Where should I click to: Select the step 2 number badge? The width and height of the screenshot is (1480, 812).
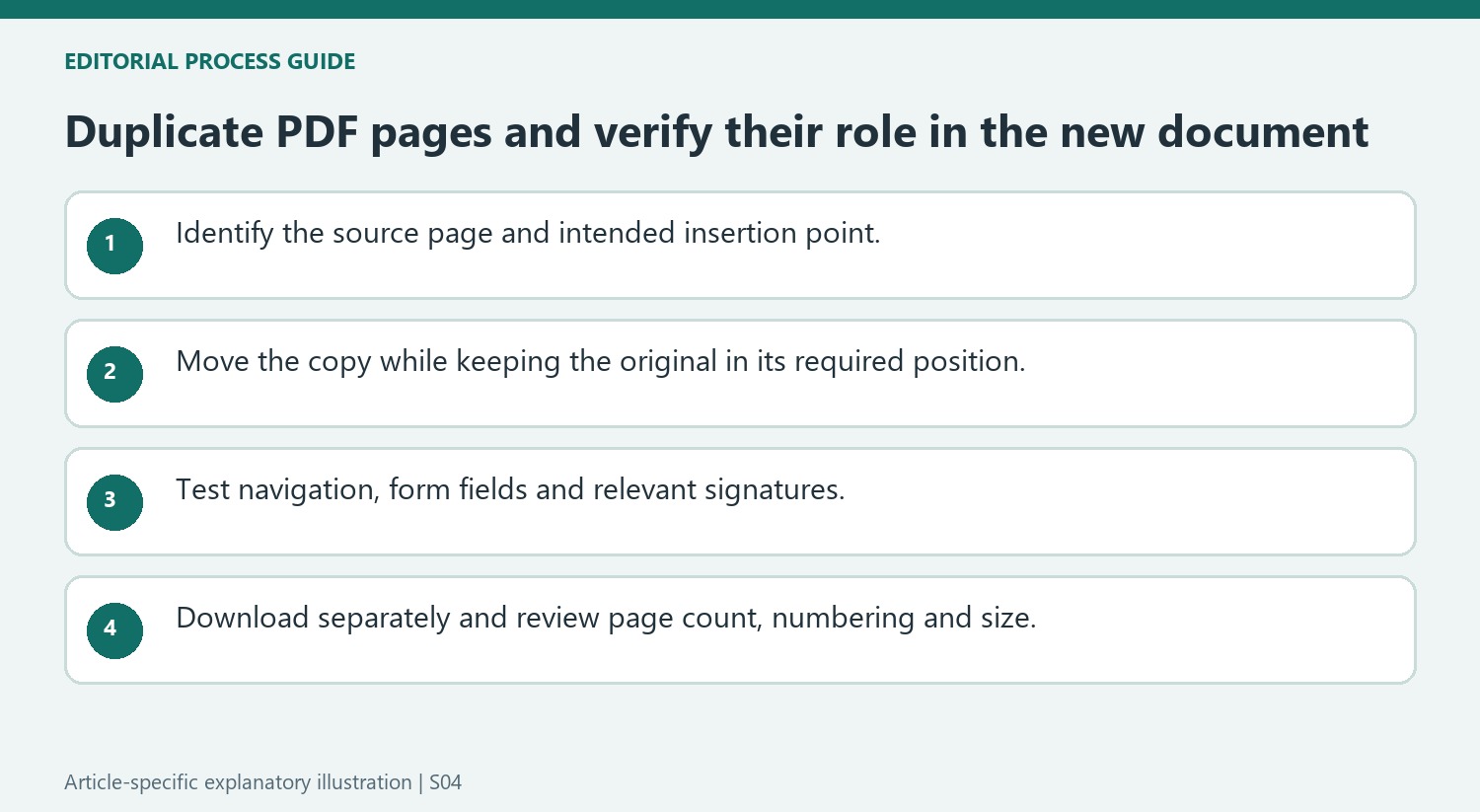click(x=114, y=374)
